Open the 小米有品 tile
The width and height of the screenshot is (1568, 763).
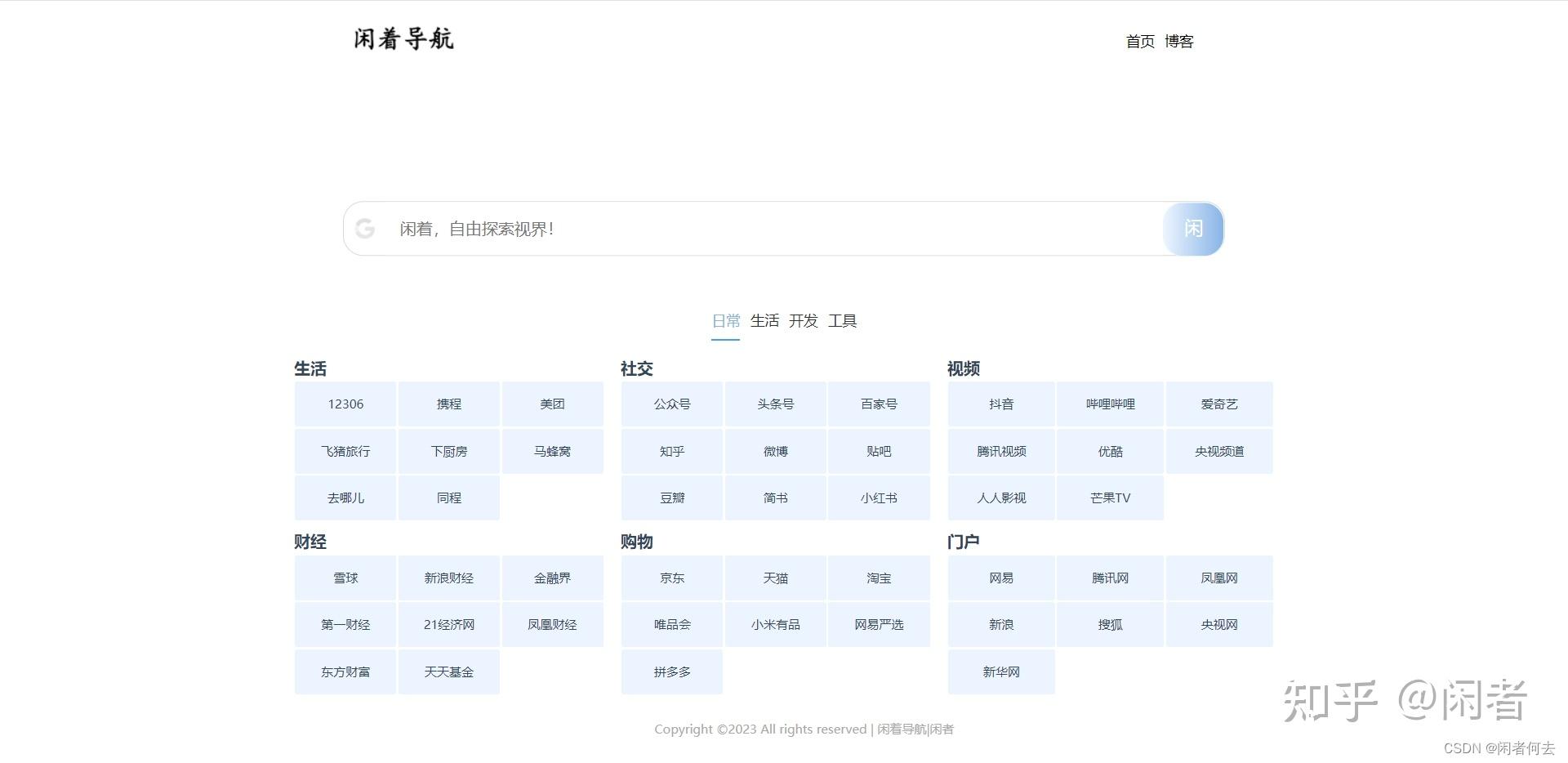coord(776,625)
